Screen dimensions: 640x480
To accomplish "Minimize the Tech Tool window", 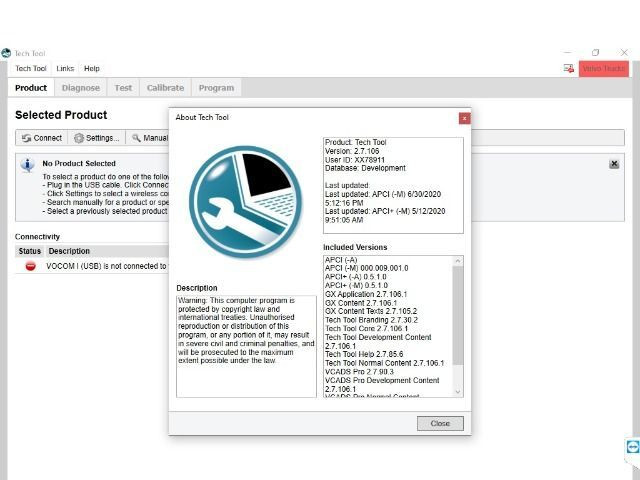I will point(567,53).
